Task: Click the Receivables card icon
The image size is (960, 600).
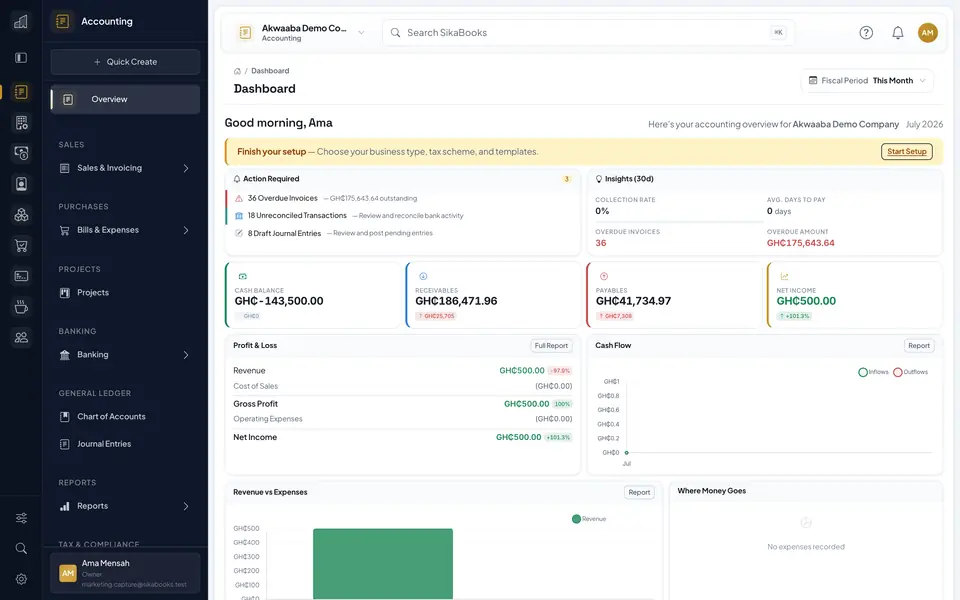Action: tap(423, 276)
